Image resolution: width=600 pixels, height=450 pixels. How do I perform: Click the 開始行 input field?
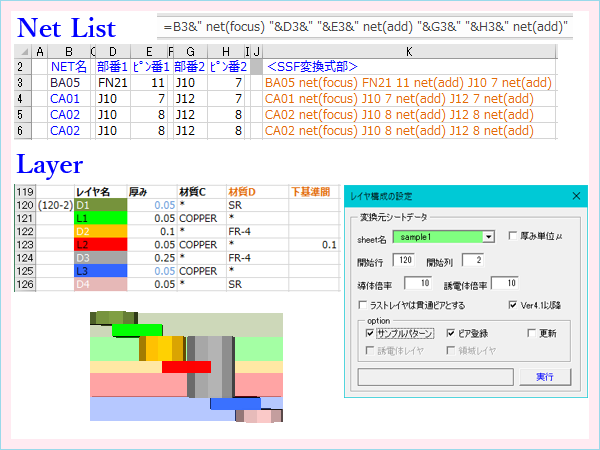tap(405, 261)
